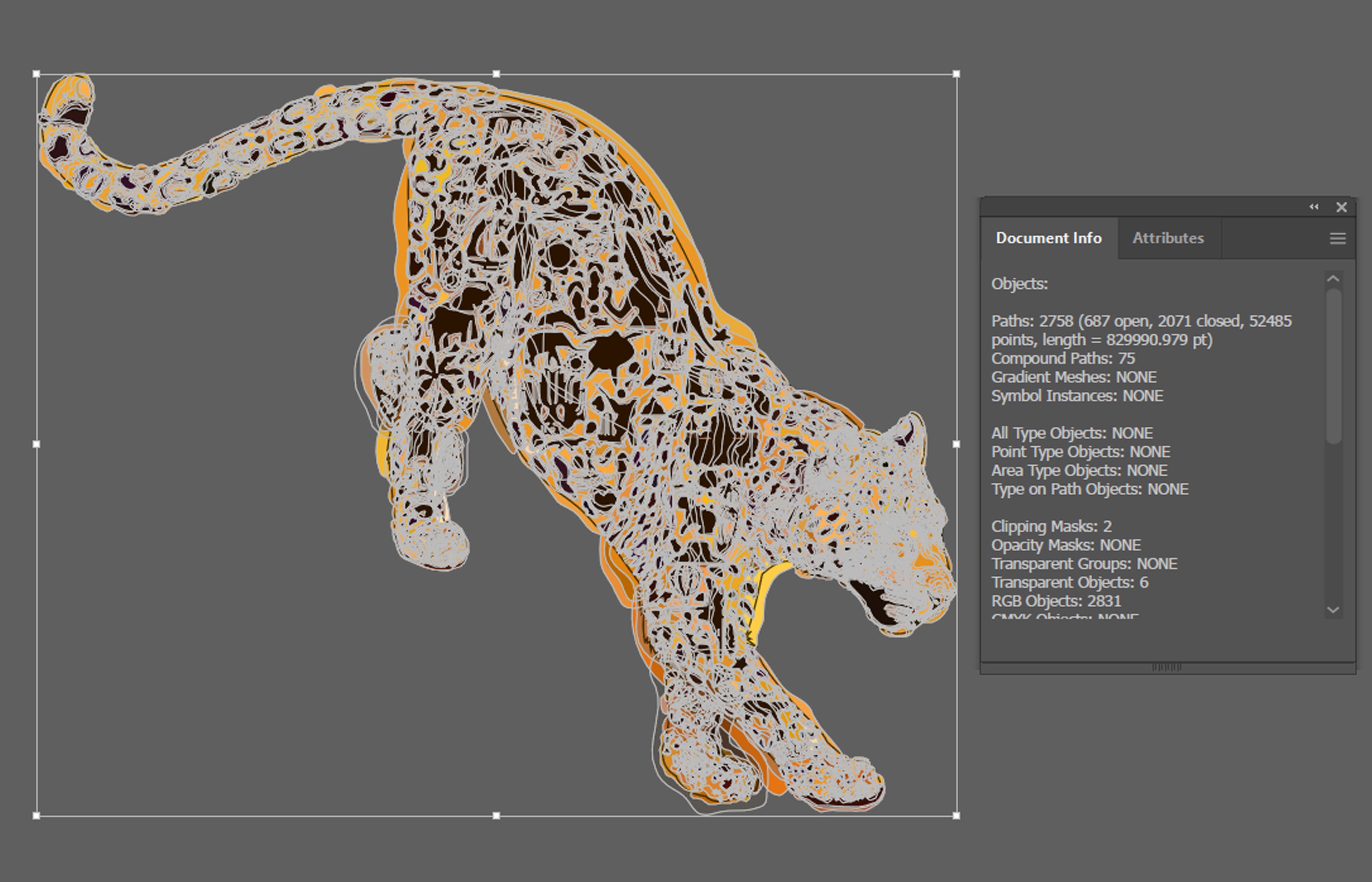Image resolution: width=1372 pixels, height=882 pixels.
Task: Switch to the Attributes tab
Action: [x=1167, y=238]
